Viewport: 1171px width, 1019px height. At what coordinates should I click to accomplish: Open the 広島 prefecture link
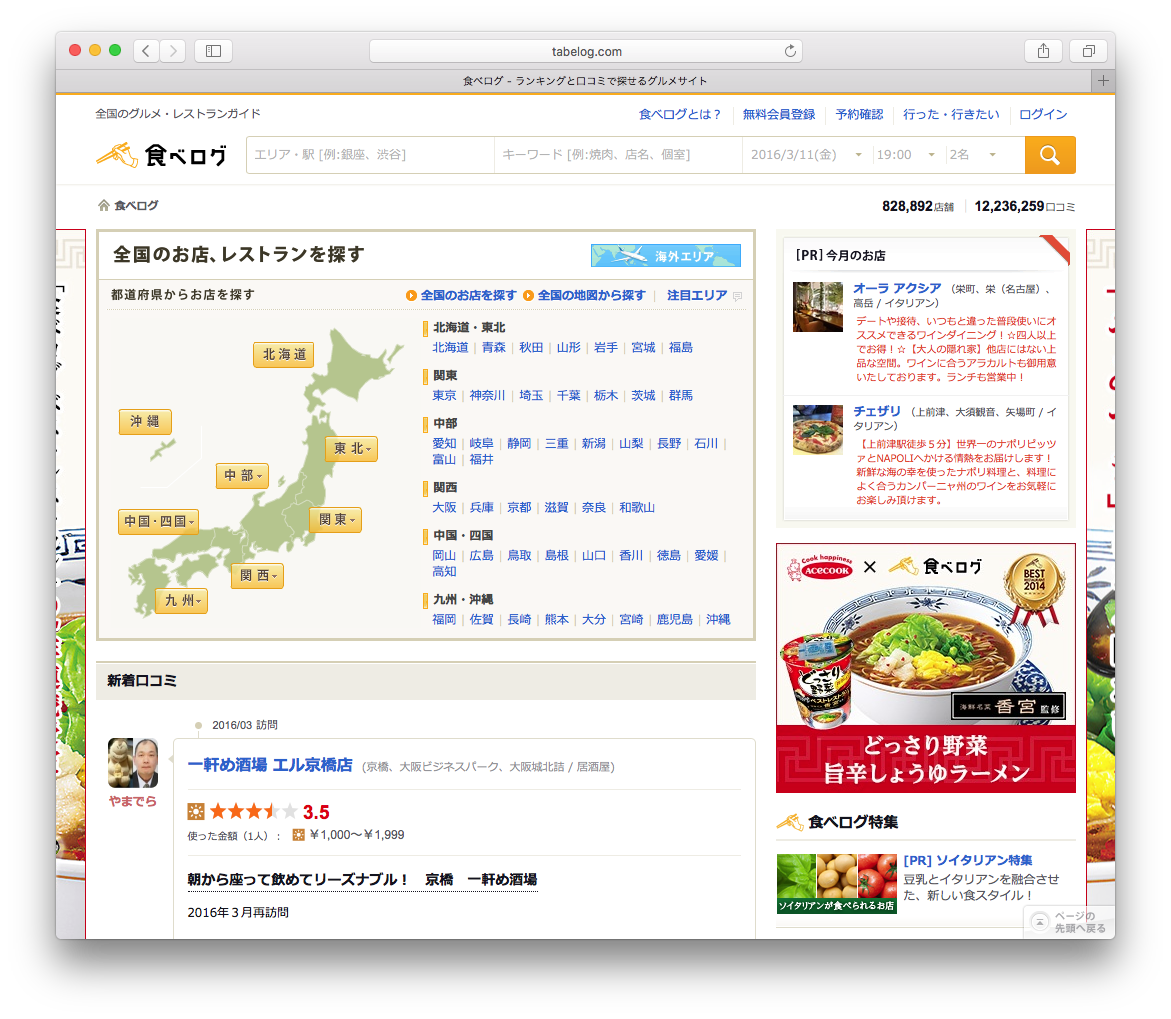(x=482, y=555)
